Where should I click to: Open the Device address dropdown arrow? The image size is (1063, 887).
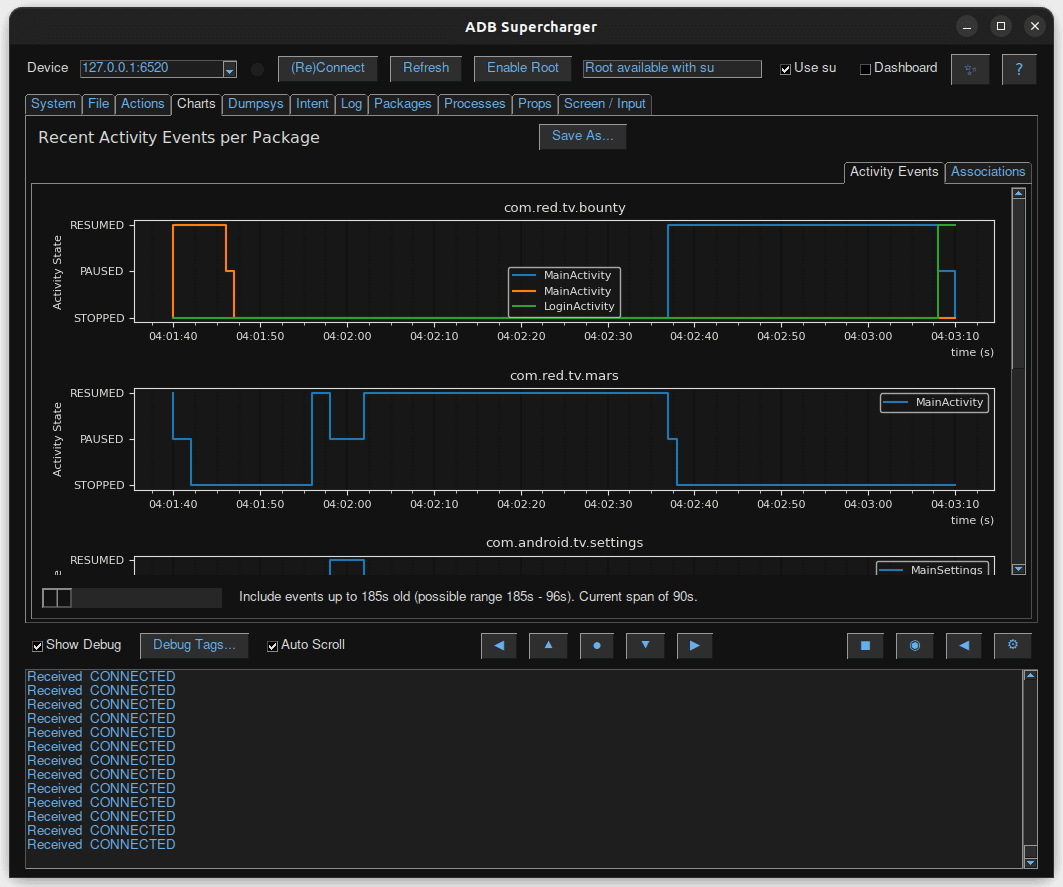pos(230,69)
